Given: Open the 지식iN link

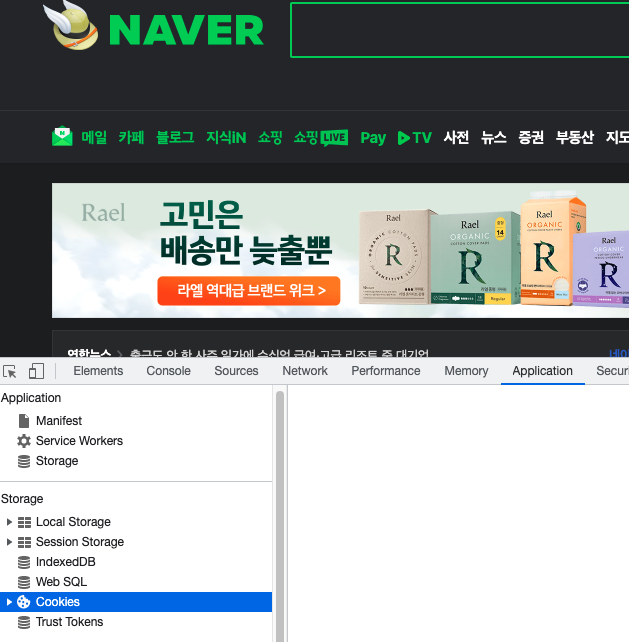Looking at the screenshot, I should pos(226,137).
